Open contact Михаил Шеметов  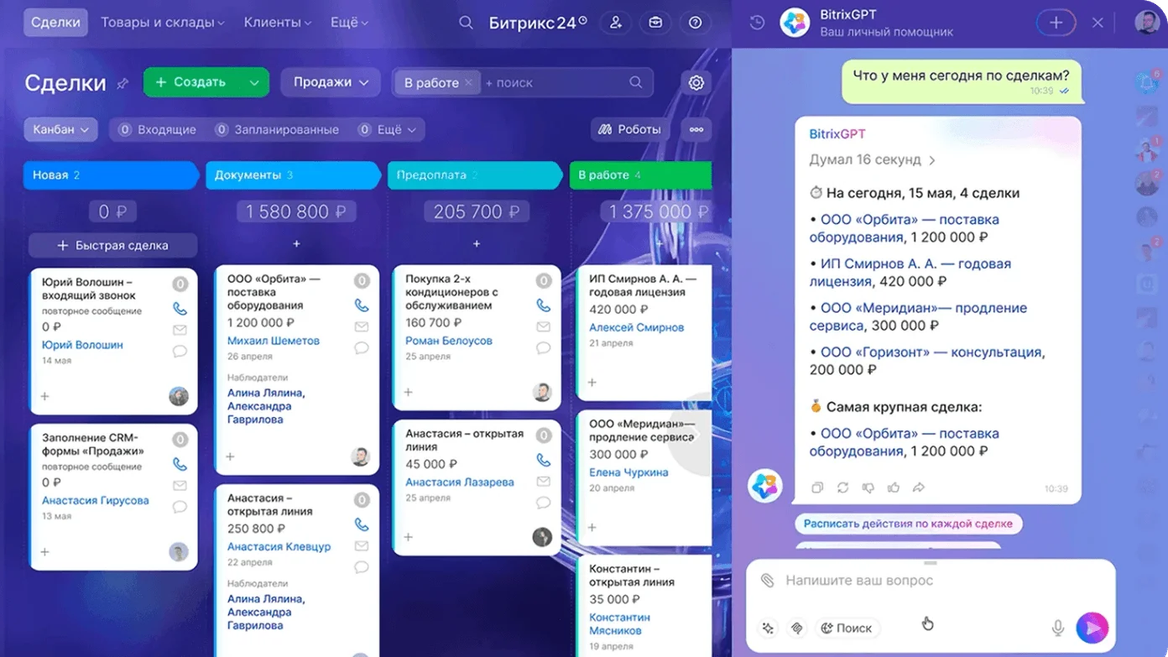click(x=273, y=340)
